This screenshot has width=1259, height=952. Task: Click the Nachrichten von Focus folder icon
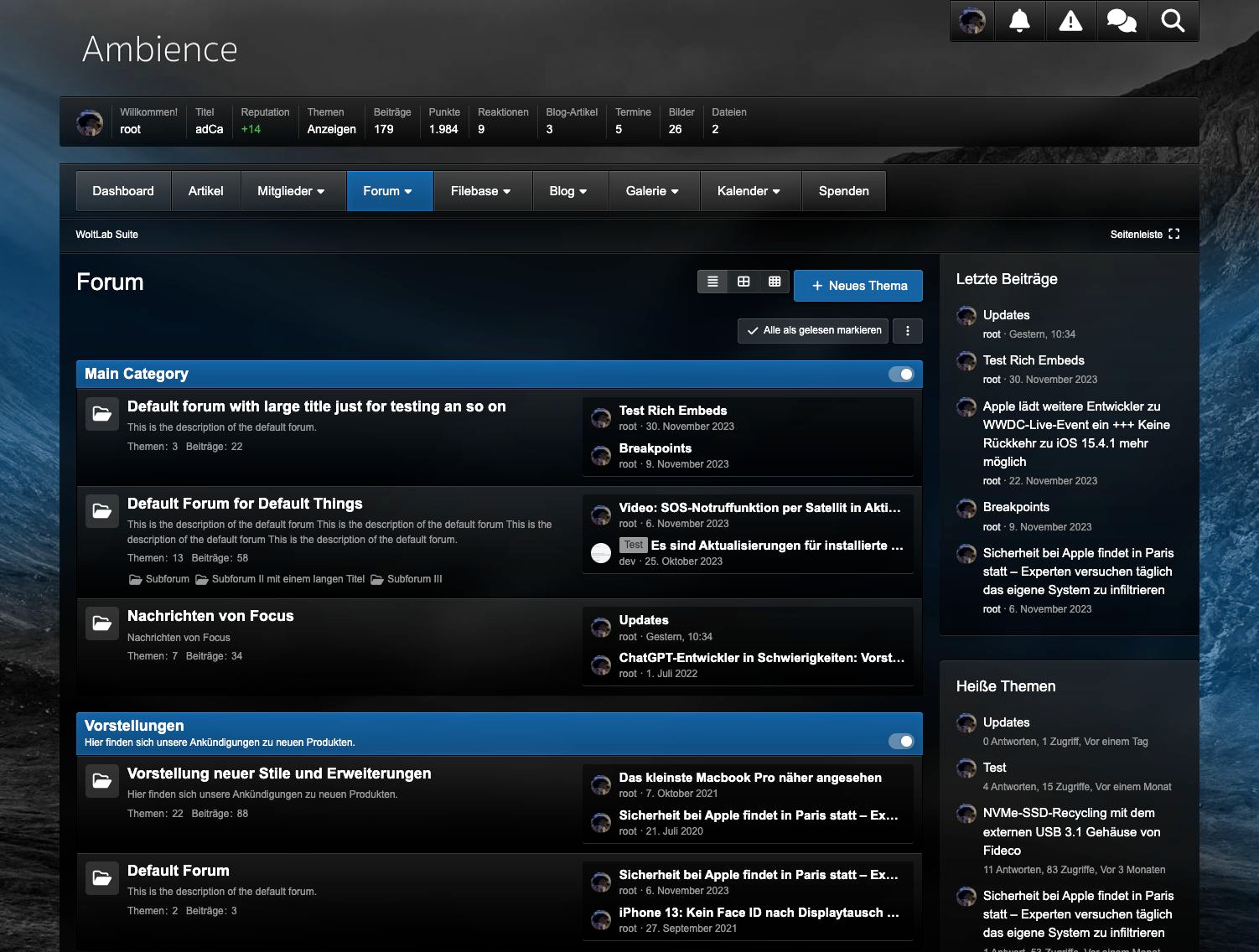tap(102, 623)
